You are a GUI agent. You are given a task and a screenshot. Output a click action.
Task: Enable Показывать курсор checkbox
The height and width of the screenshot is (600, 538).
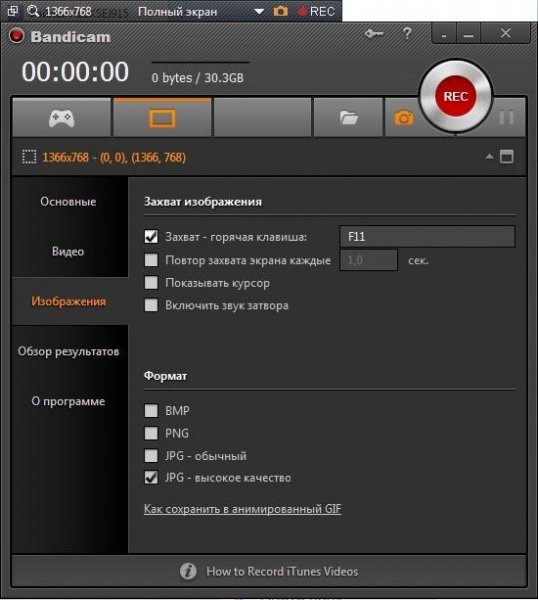click(151, 283)
